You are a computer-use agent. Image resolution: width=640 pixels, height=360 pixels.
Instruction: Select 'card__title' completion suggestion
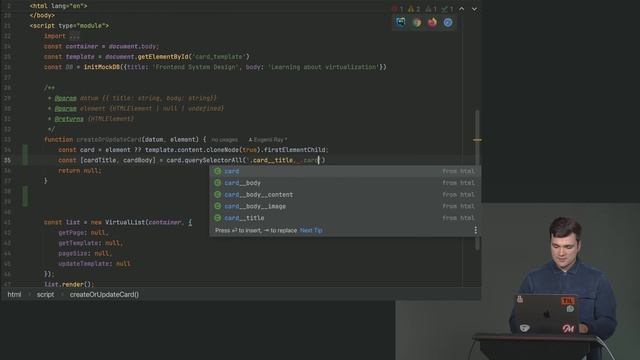tap(344, 218)
